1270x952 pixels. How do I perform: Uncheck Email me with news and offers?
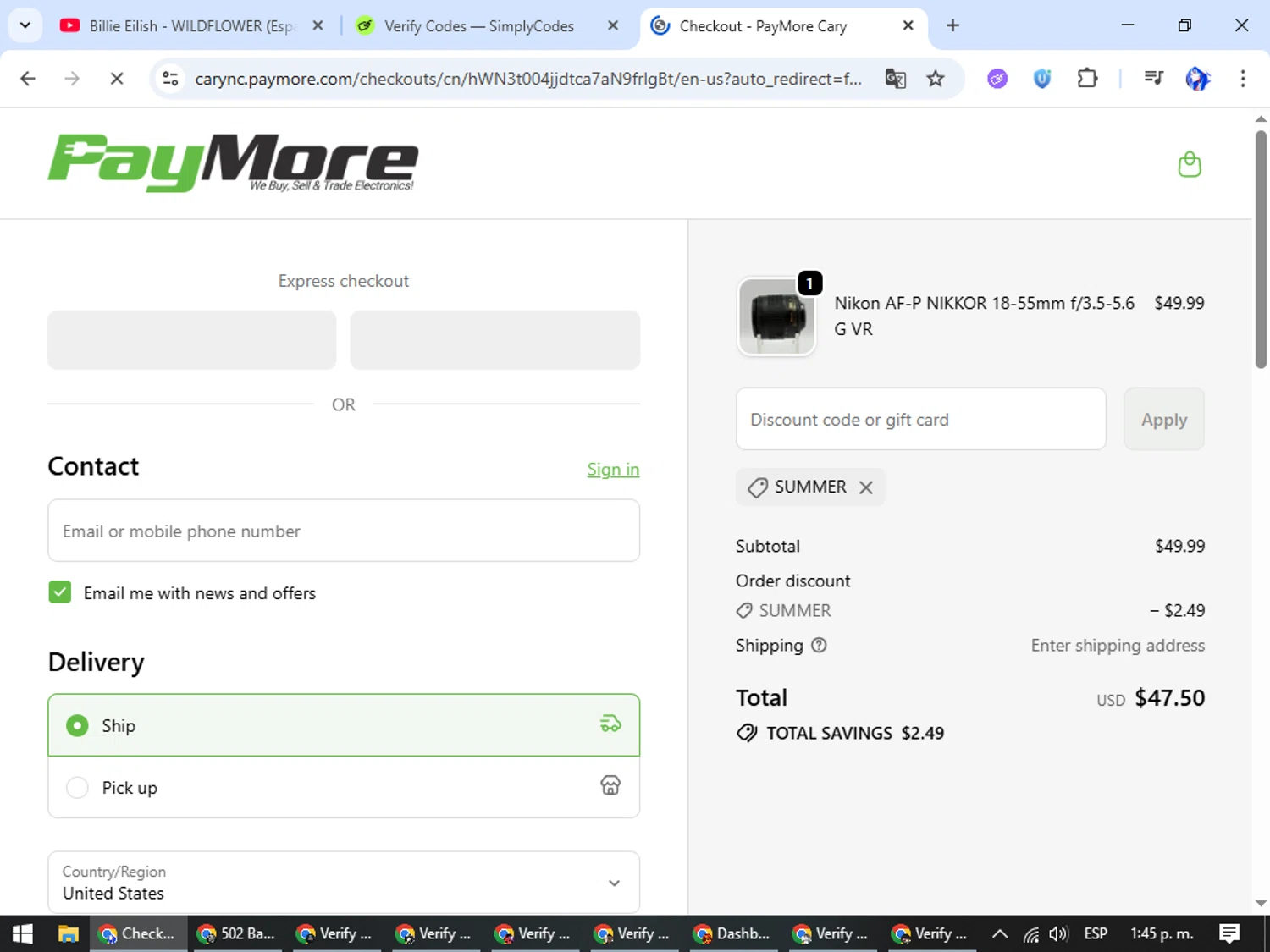(60, 592)
